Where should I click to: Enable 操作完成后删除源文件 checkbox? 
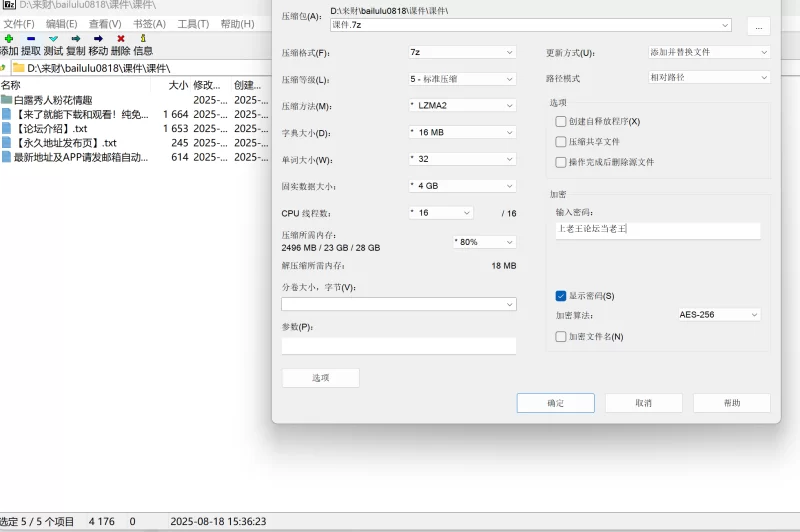click(x=560, y=162)
